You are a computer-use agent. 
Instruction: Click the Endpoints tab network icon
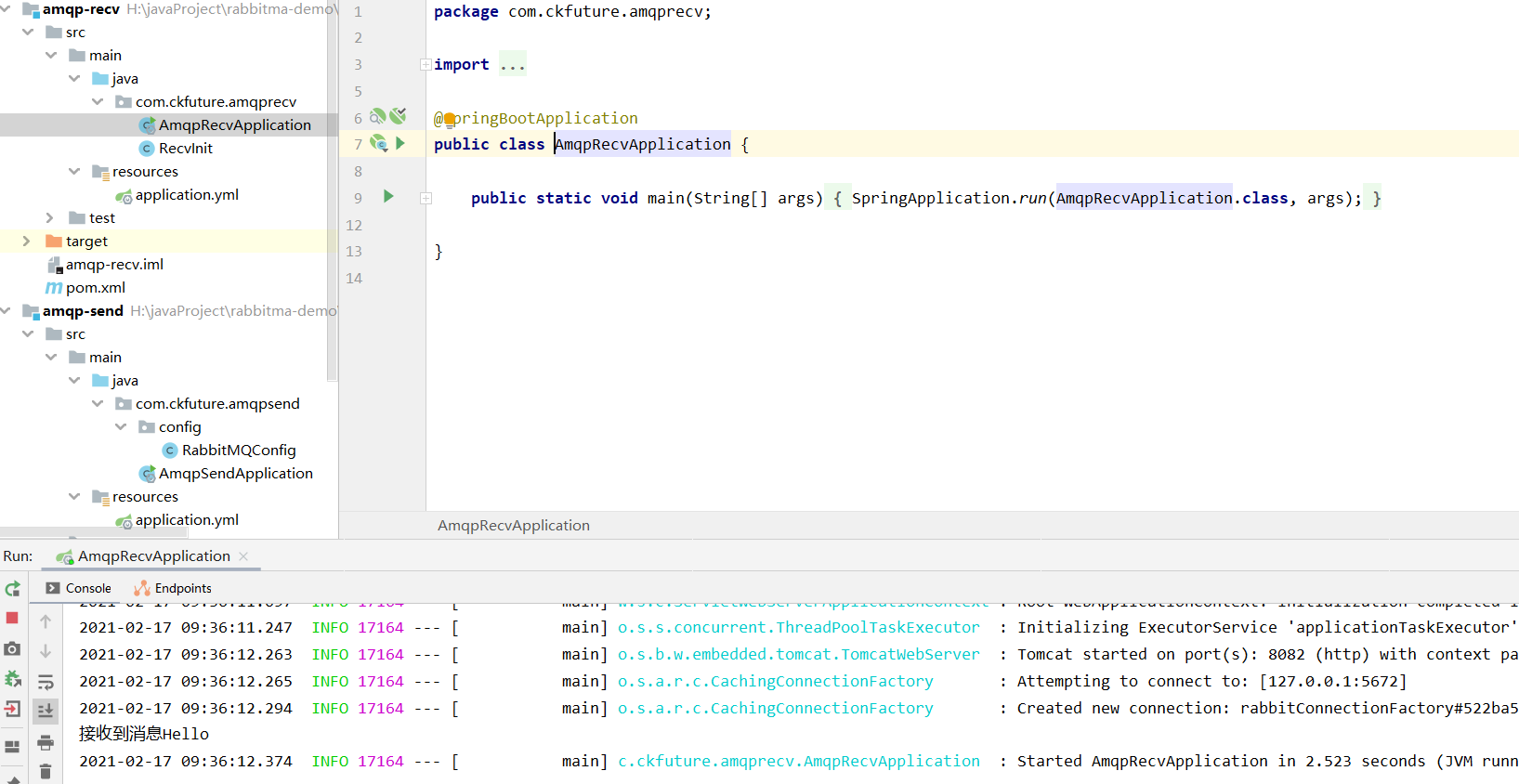[x=142, y=588]
